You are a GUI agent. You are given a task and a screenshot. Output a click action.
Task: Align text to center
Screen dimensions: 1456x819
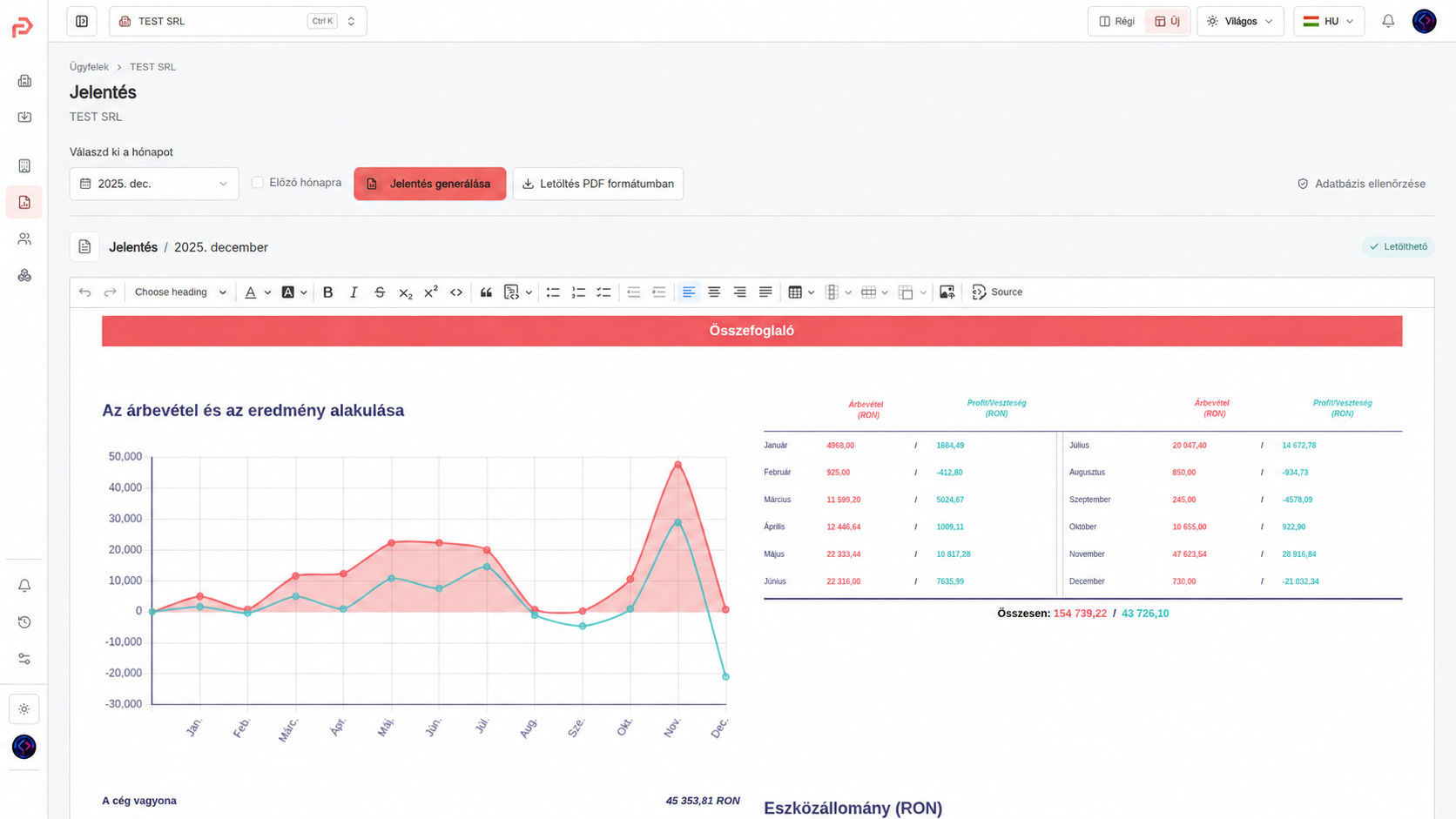[714, 292]
